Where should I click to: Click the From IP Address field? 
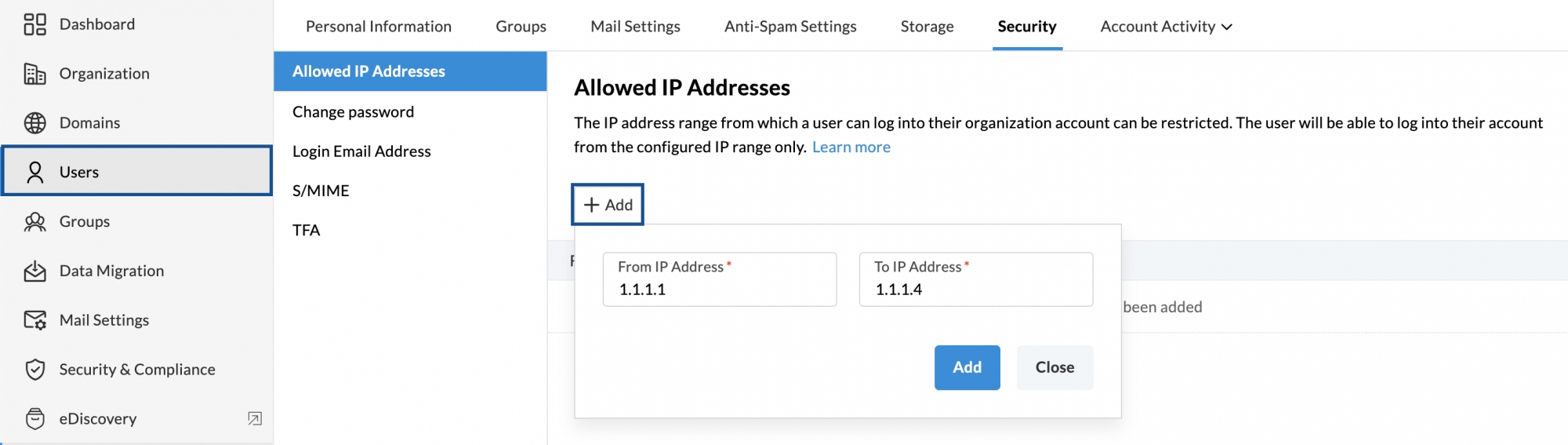pos(720,279)
